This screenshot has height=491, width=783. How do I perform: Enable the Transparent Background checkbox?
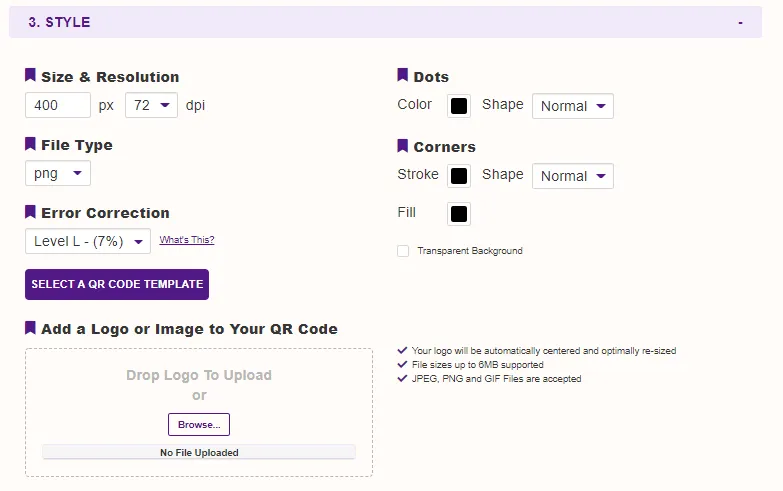403,251
